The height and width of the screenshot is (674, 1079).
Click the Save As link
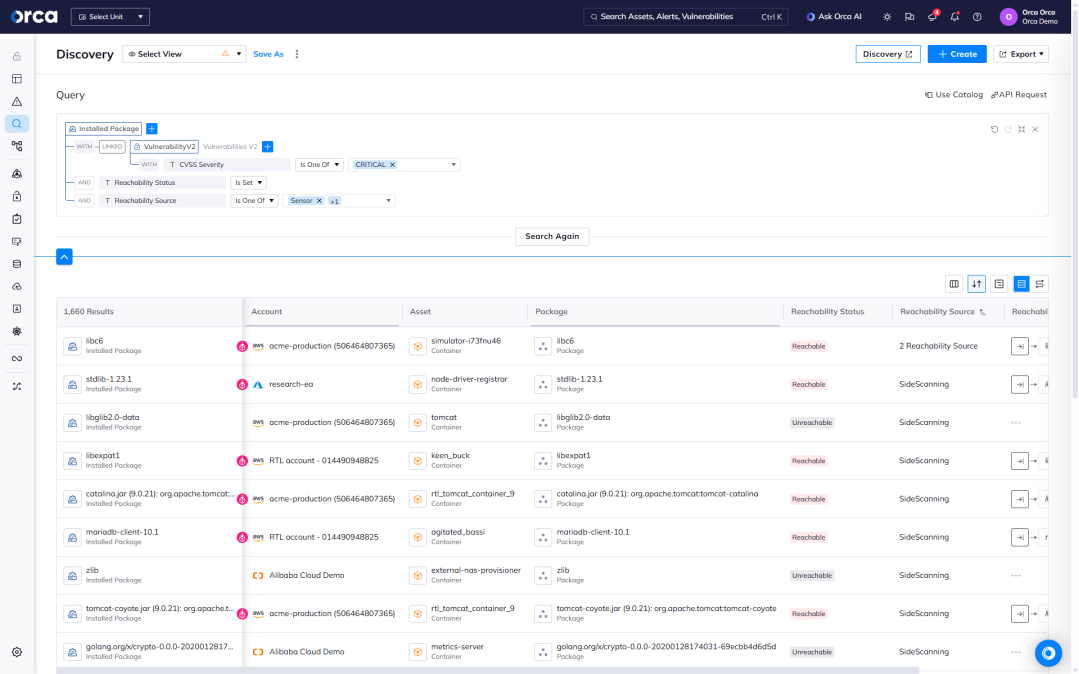tap(268, 54)
